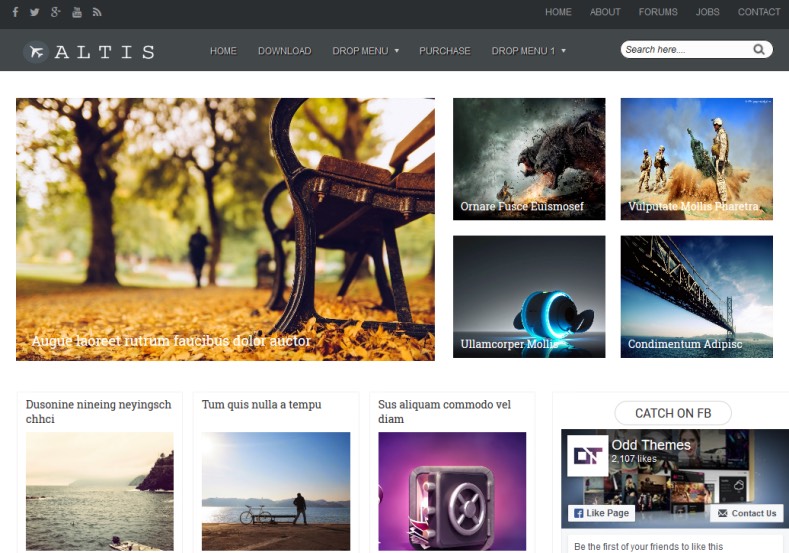Open 'Sus aliquam commodo vel diam' title
Viewport: 789px width, 553px height.
444,412
